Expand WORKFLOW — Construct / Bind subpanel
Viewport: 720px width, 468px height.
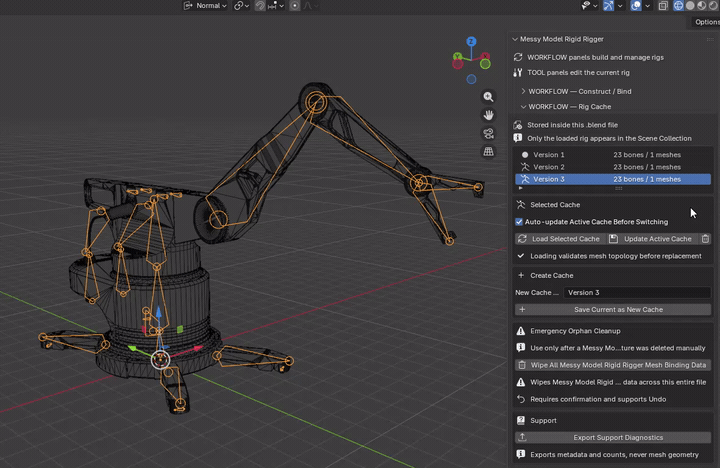(523, 91)
